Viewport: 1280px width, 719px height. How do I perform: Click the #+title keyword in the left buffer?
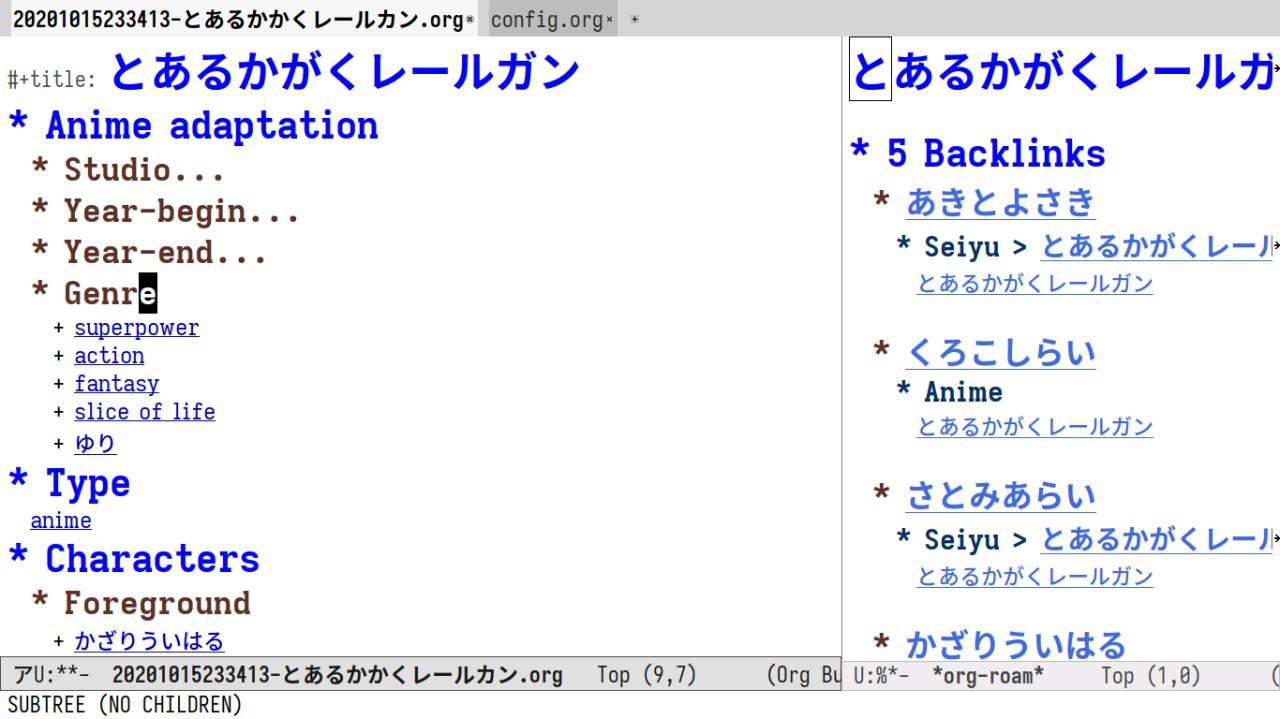tap(52, 80)
